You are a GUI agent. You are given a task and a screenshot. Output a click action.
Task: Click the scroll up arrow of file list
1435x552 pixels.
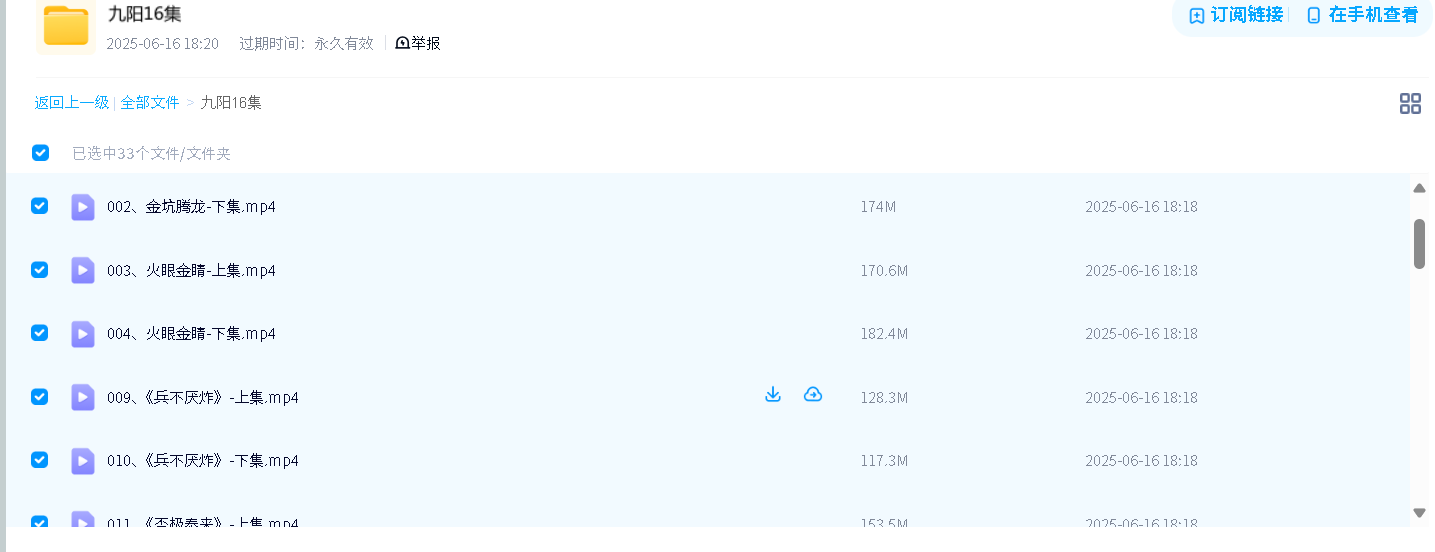pos(1419,188)
